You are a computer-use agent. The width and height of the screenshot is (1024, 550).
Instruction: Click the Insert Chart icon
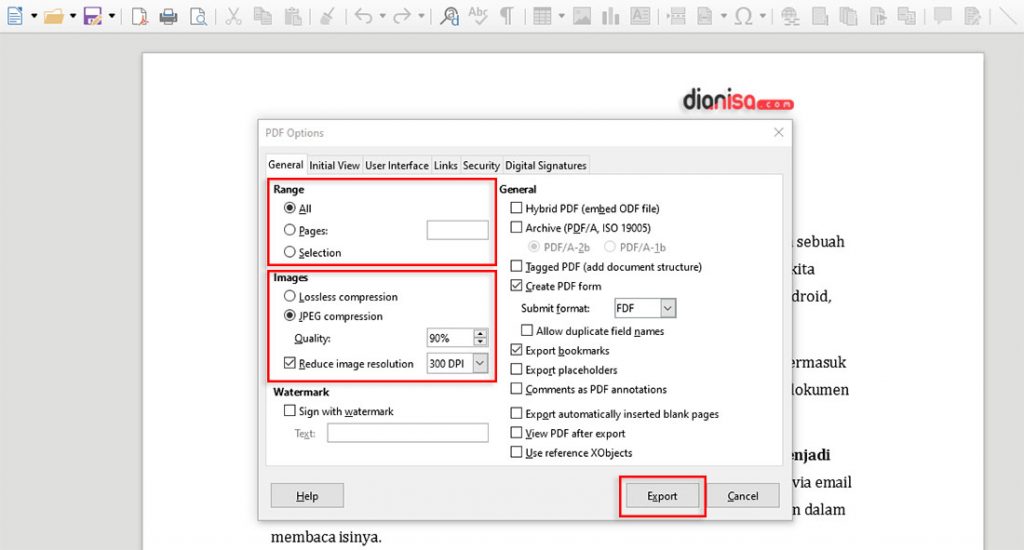(x=610, y=15)
